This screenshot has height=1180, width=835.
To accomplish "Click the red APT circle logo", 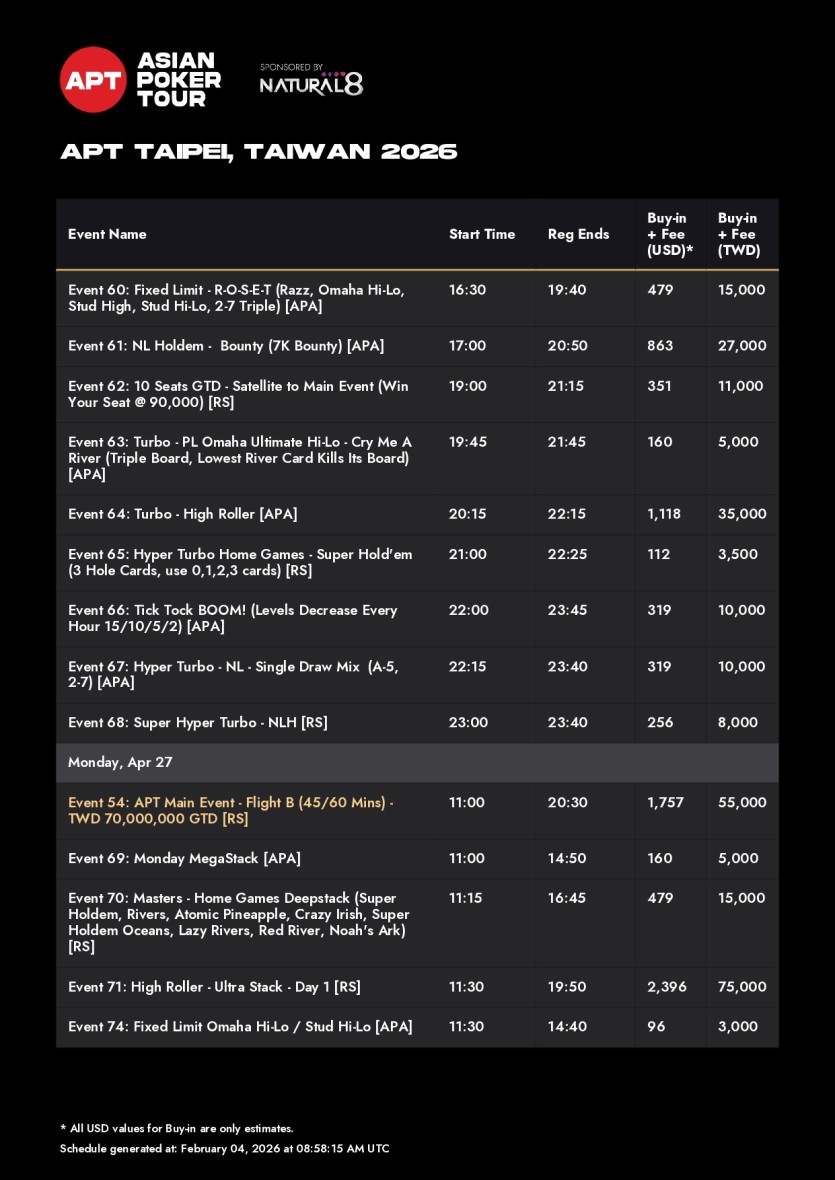I will tap(93, 80).
